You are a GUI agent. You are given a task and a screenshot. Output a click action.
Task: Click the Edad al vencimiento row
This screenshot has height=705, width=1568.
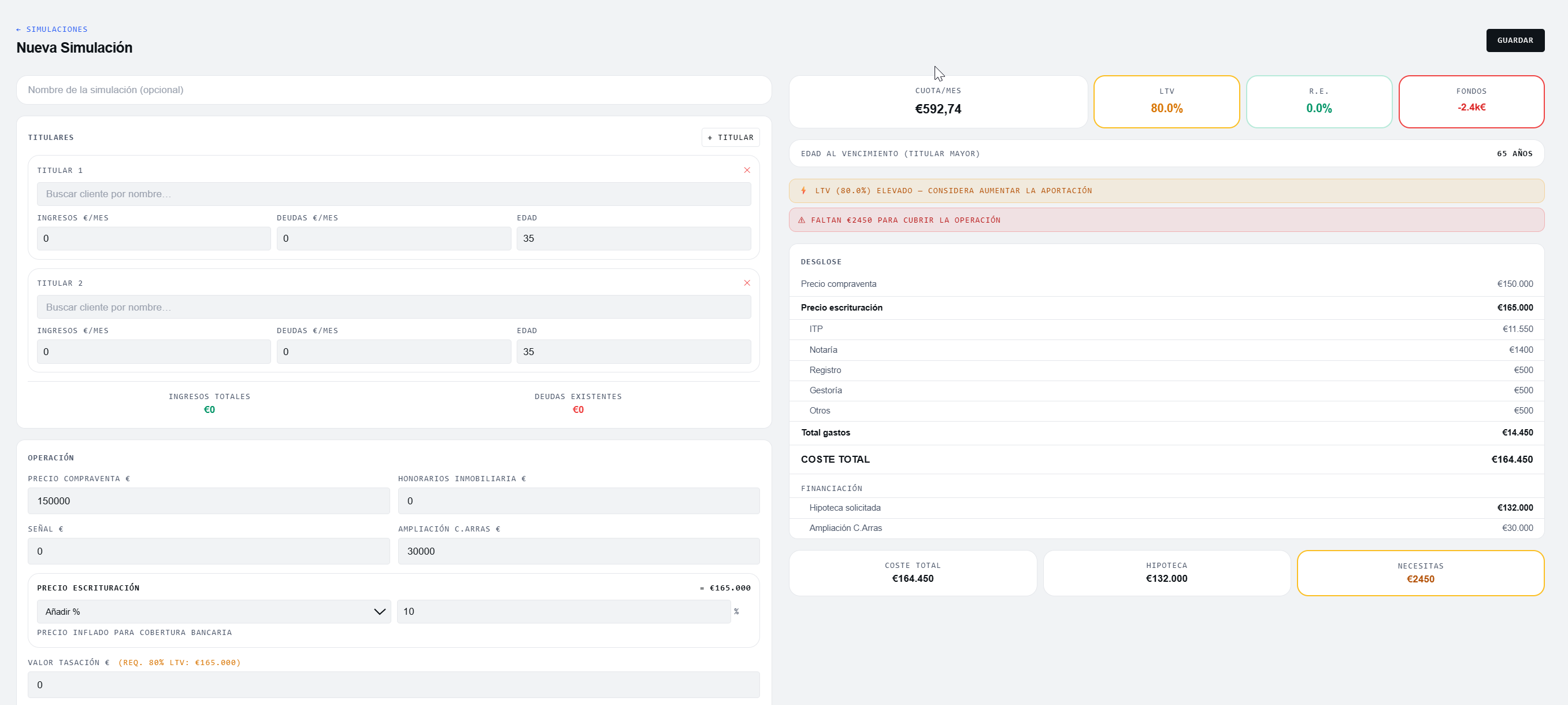[x=1166, y=154]
